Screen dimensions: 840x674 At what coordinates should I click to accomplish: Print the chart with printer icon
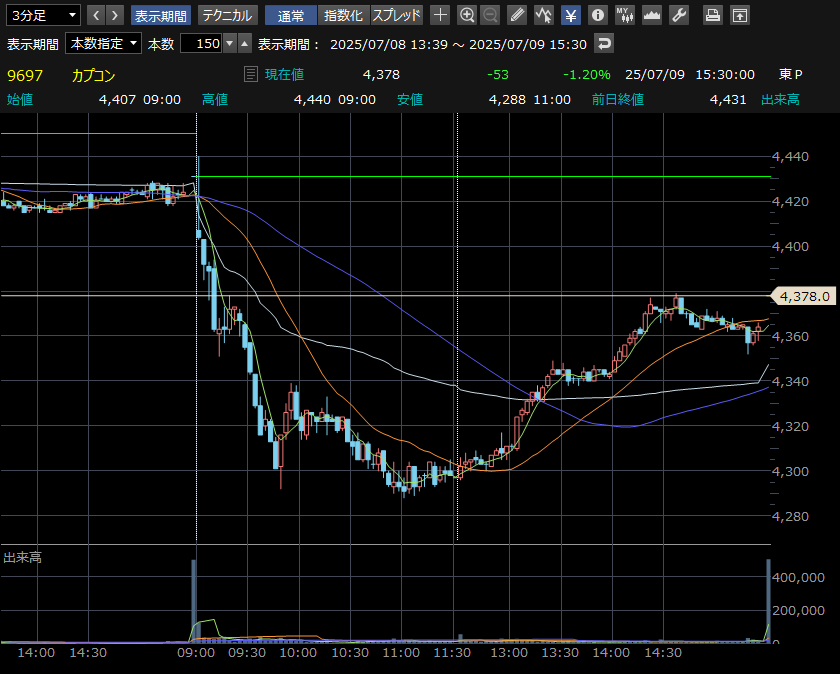click(x=713, y=15)
